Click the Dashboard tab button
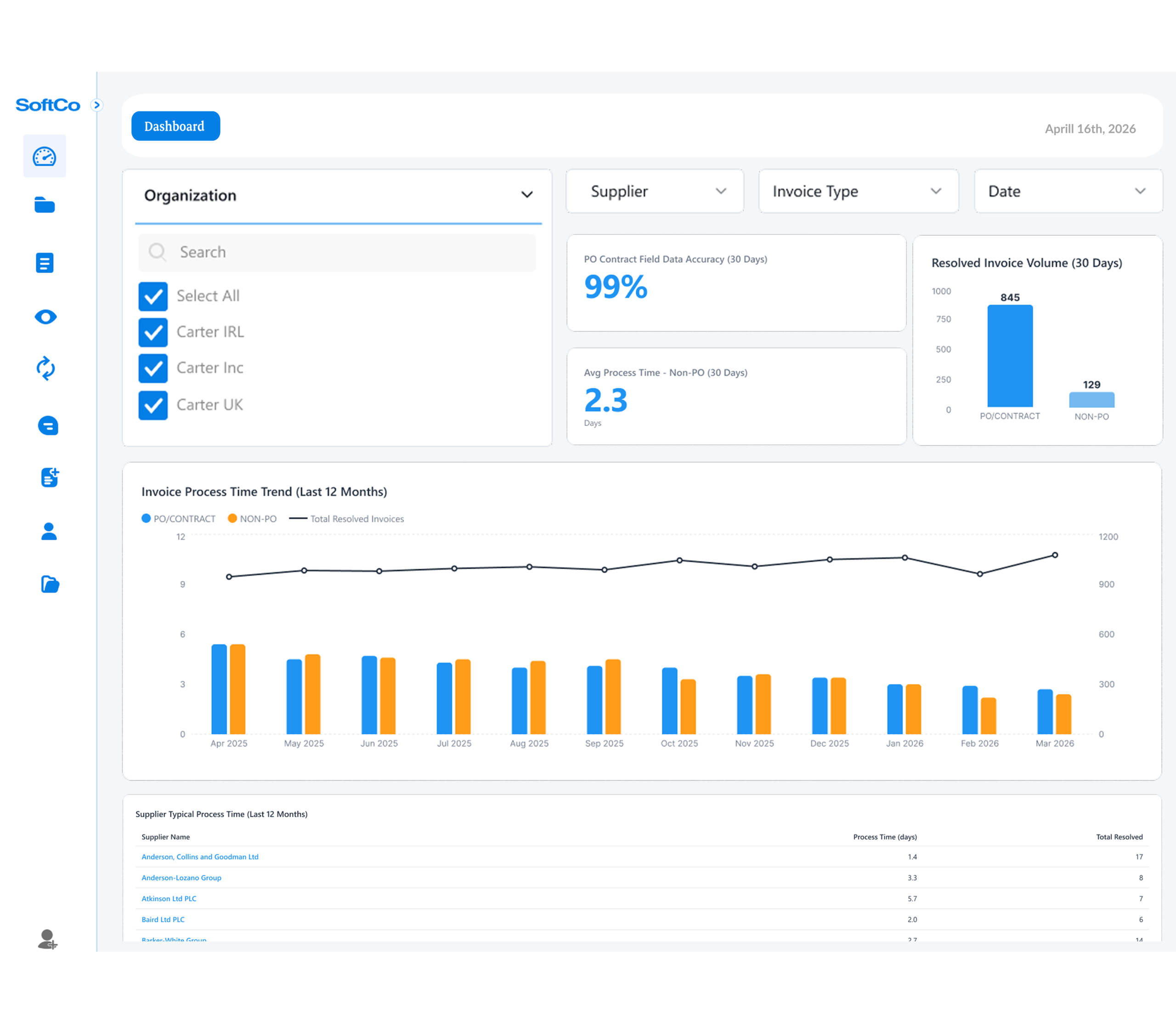The height and width of the screenshot is (1024, 1176). [x=175, y=126]
